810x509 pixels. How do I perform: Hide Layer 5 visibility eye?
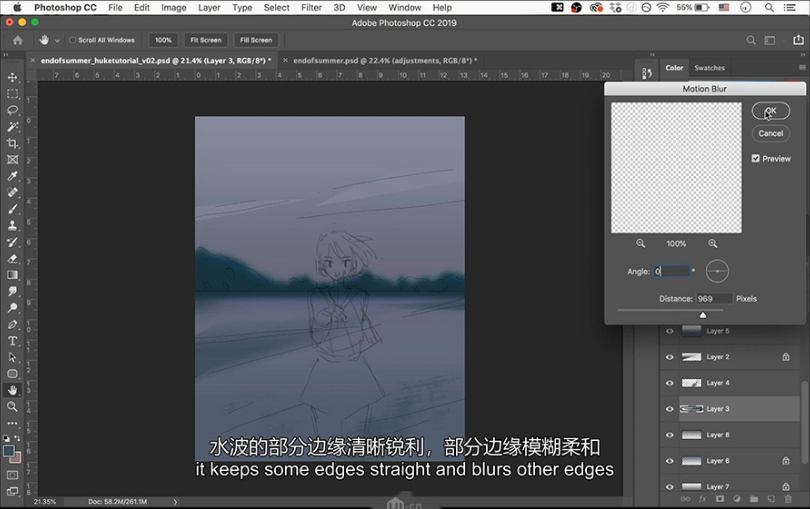670,331
